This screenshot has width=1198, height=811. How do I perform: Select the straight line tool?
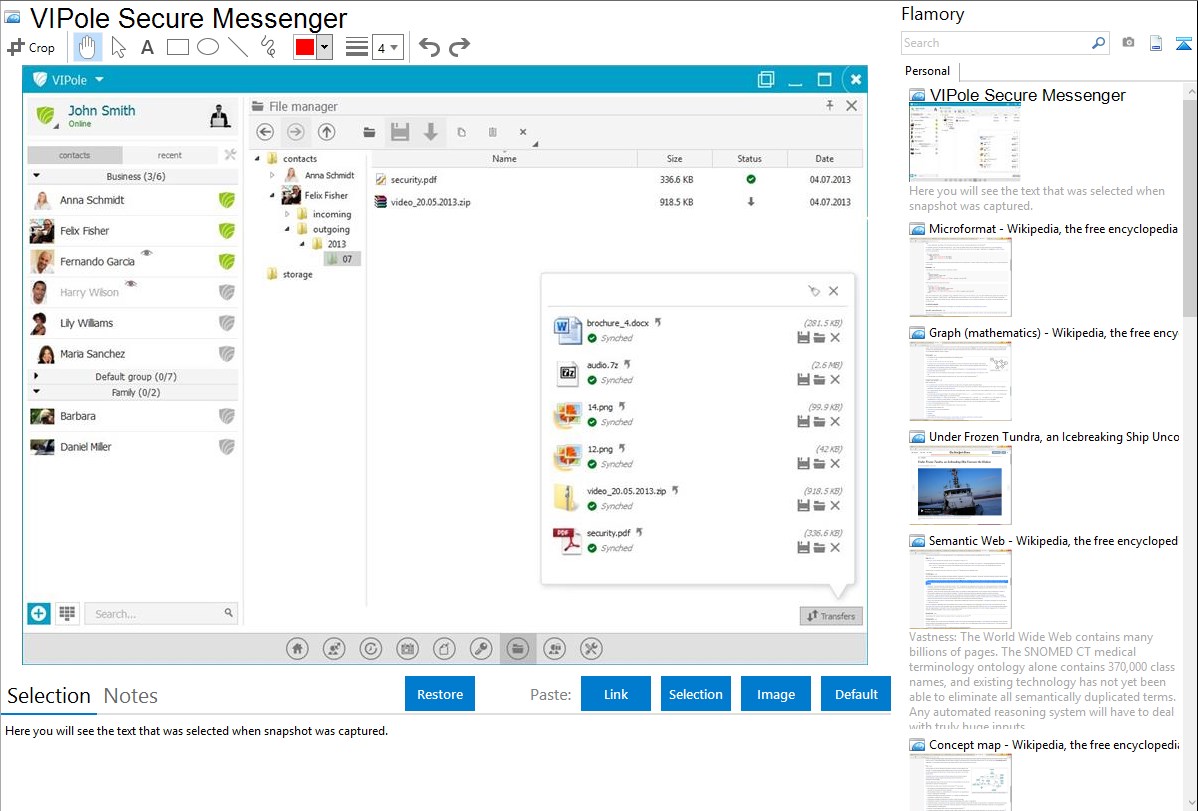[x=238, y=47]
